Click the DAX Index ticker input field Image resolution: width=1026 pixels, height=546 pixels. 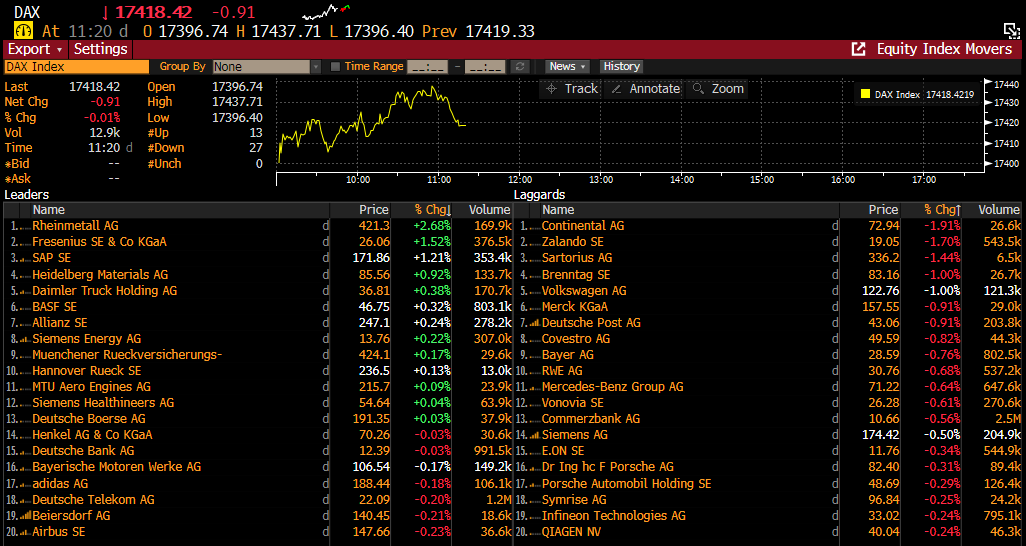coord(77,67)
